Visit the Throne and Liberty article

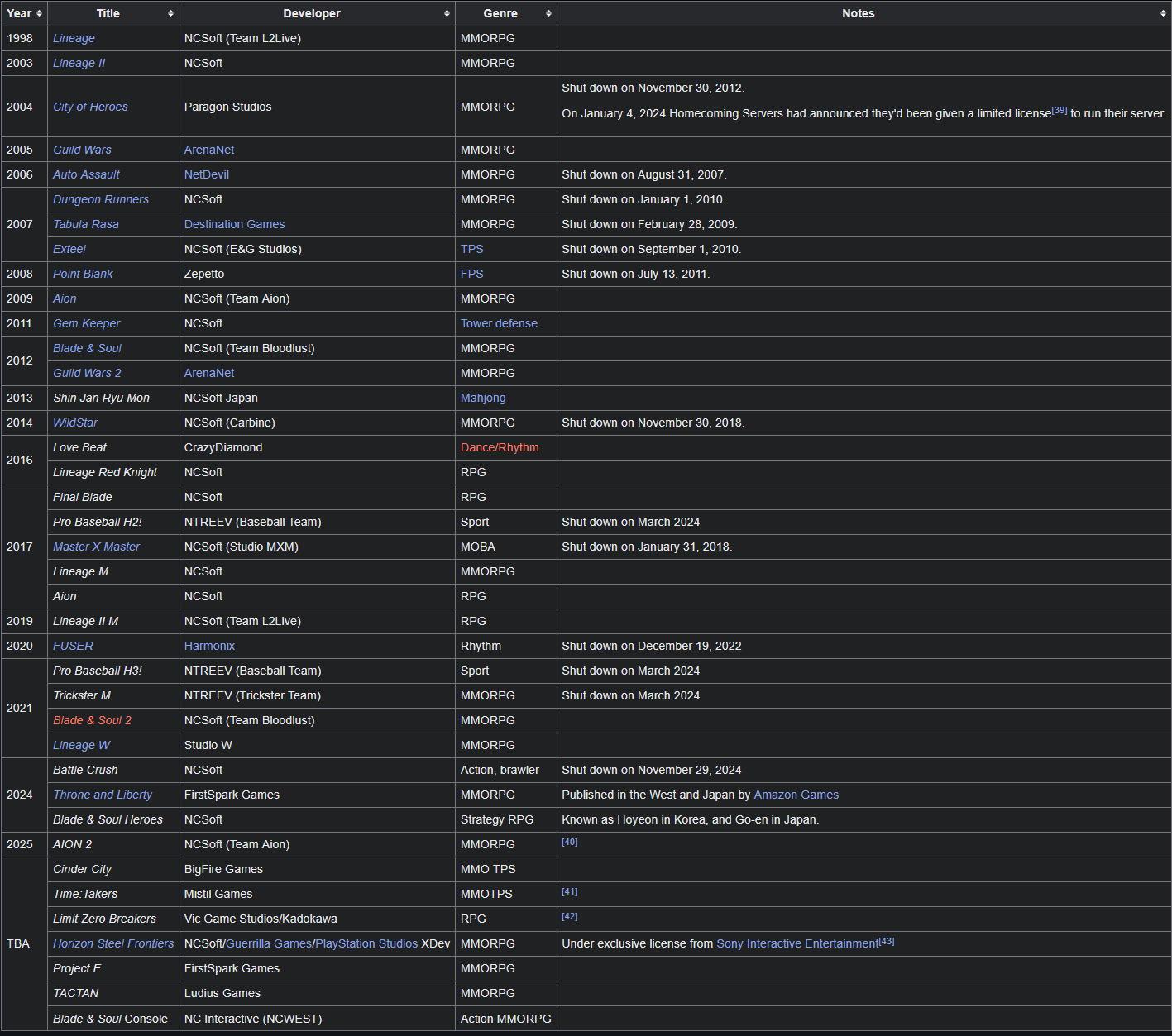pos(103,795)
